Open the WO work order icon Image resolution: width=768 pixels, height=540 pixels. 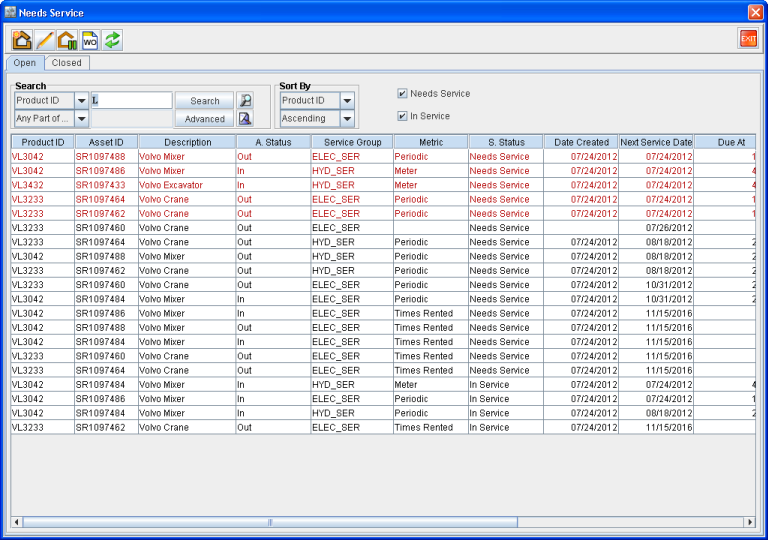[x=90, y=40]
